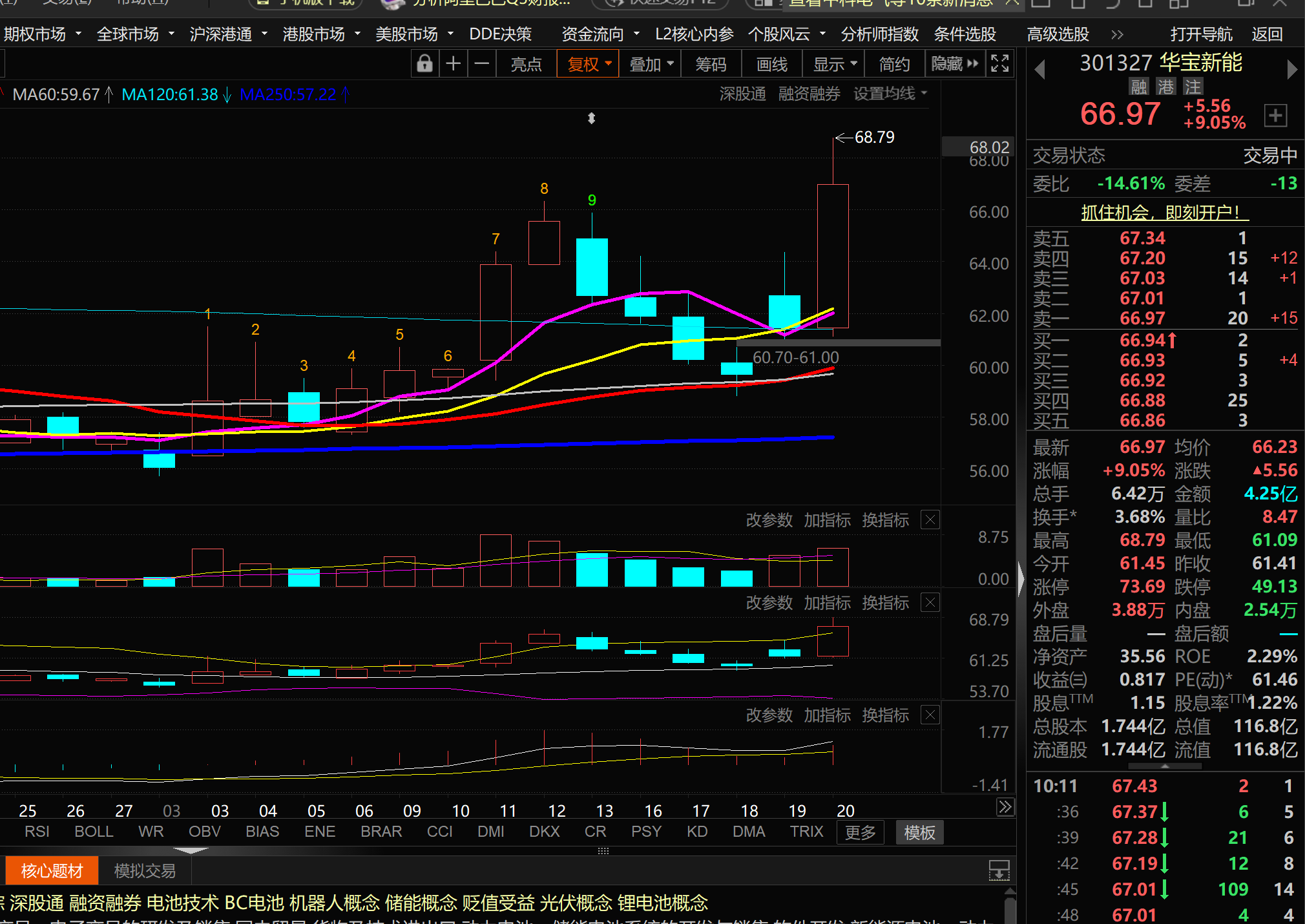Toggle the 隐藏 panel hide button
The width and height of the screenshot is (1305, 924).
pyautogui.click(x=954, y=64)
